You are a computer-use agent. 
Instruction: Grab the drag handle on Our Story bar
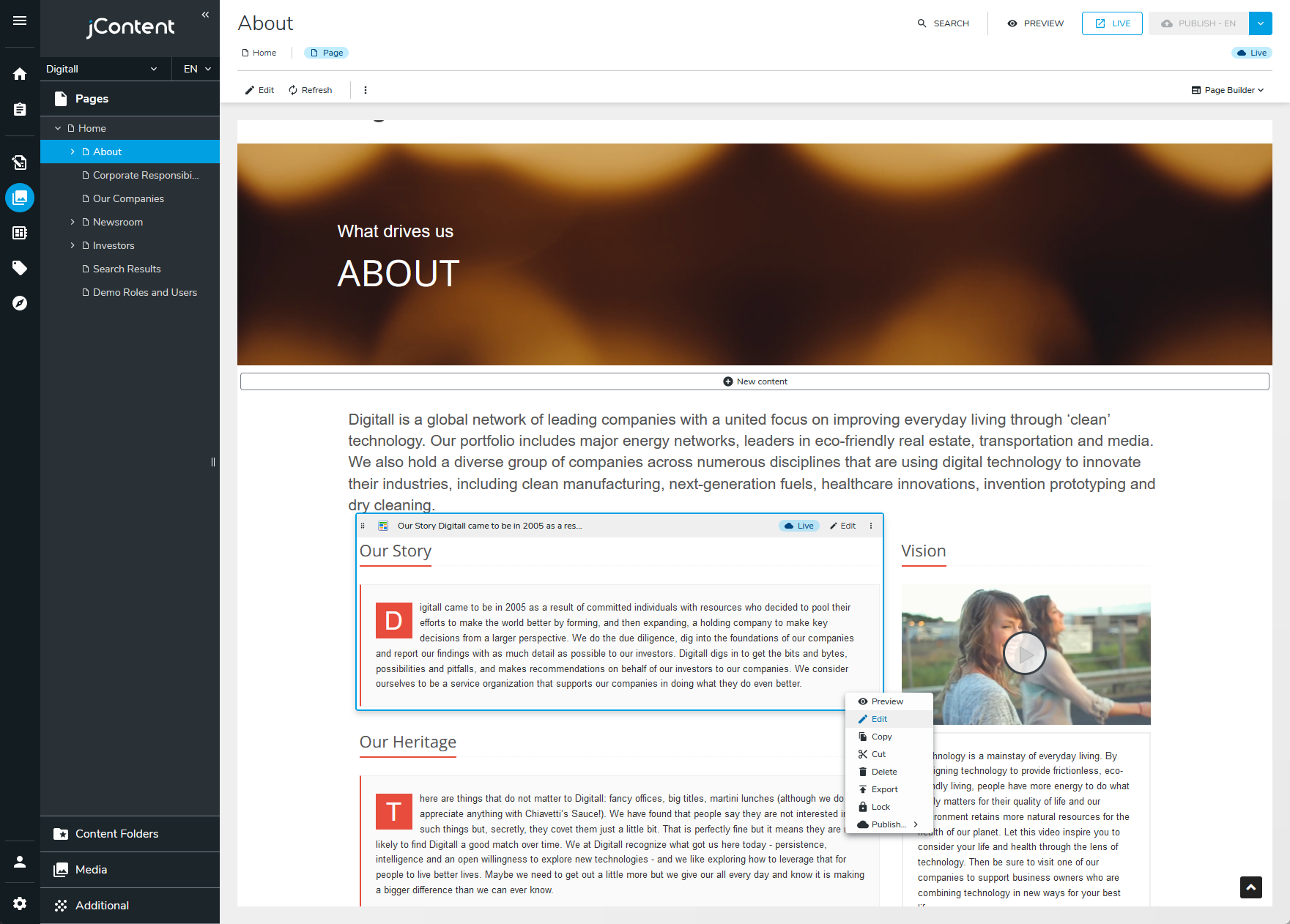click(x=363, y=526)
